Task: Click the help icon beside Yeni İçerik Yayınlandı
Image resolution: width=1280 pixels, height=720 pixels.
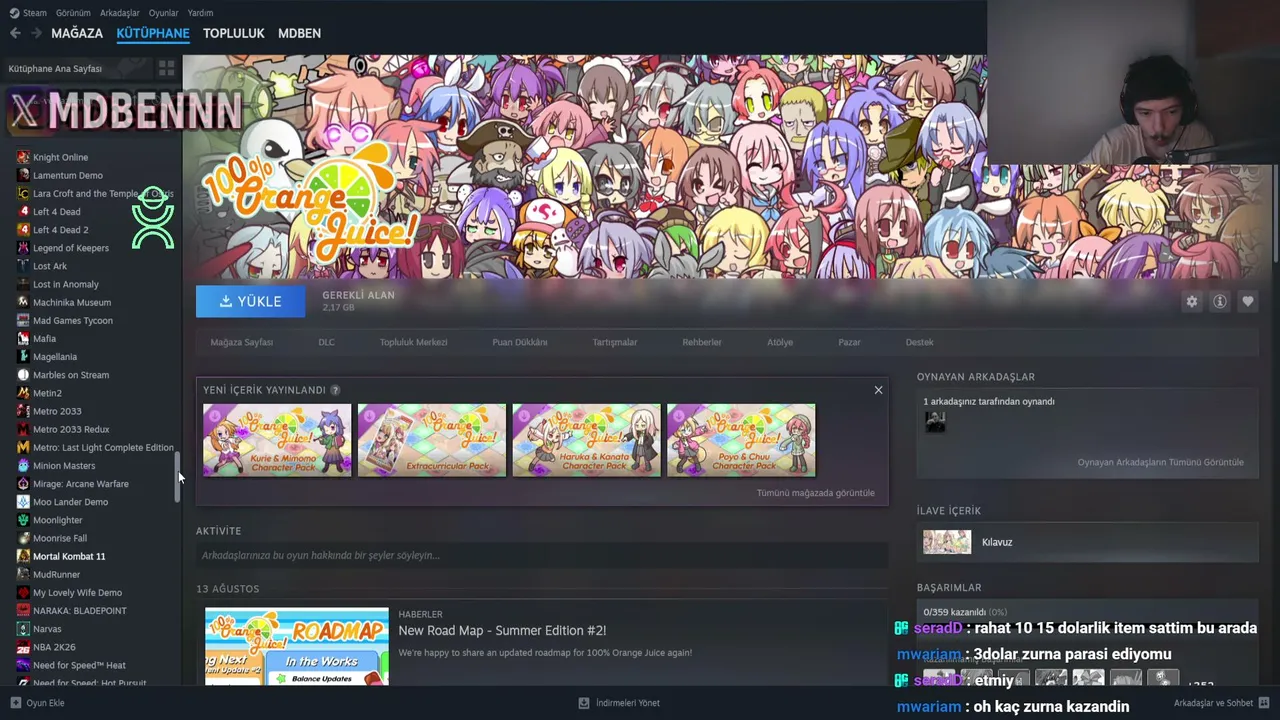Action: 335,390
